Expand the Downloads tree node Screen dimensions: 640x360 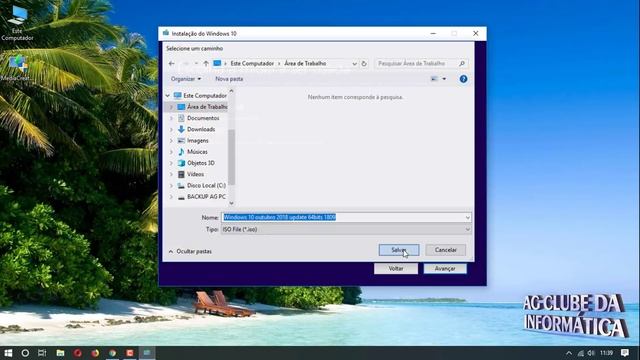tap(171, 129)
